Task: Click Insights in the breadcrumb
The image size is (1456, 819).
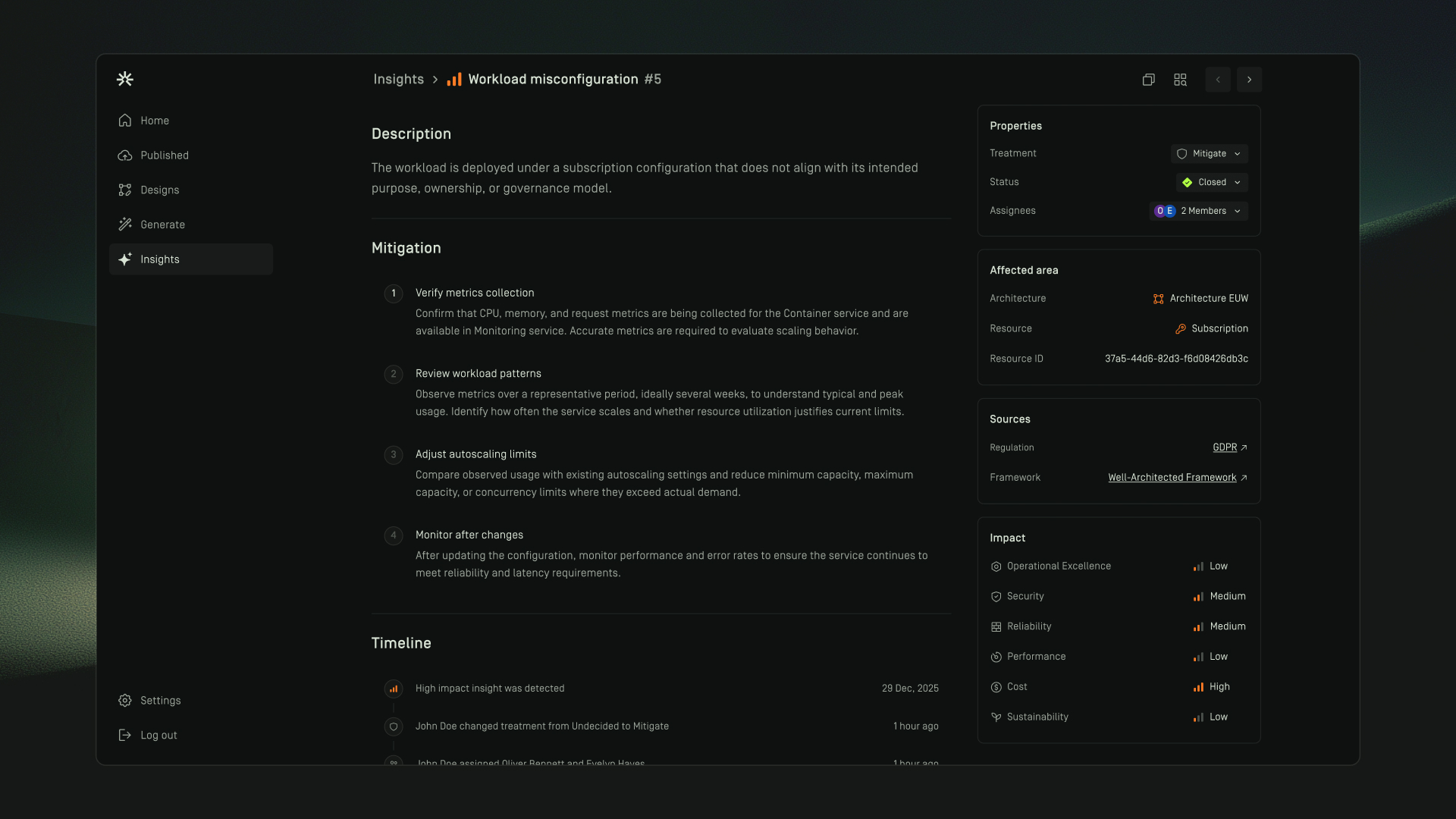Action: 398,80
